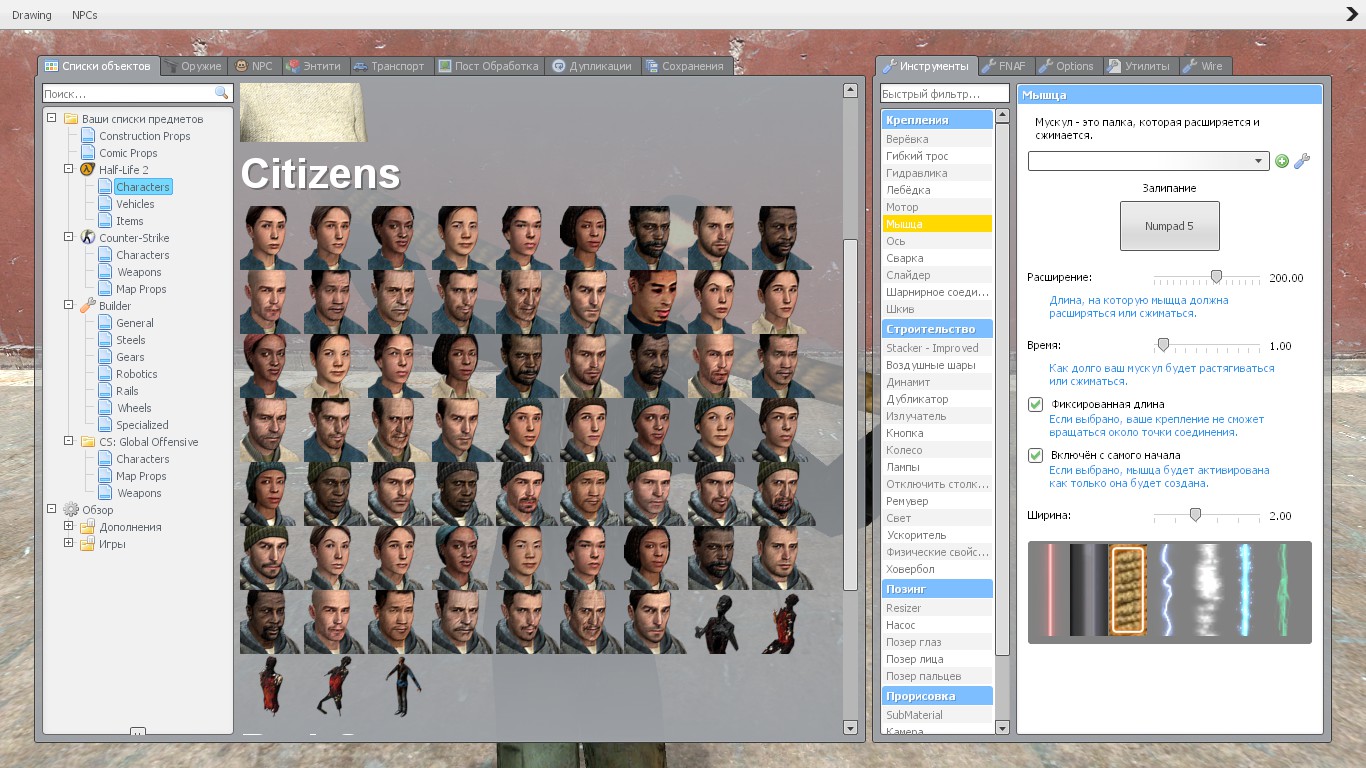The width and height of the screenshot is (1366, 768).
Task: Collapse the Half-Life 2 tree node
Action: [x=68, y=169]
